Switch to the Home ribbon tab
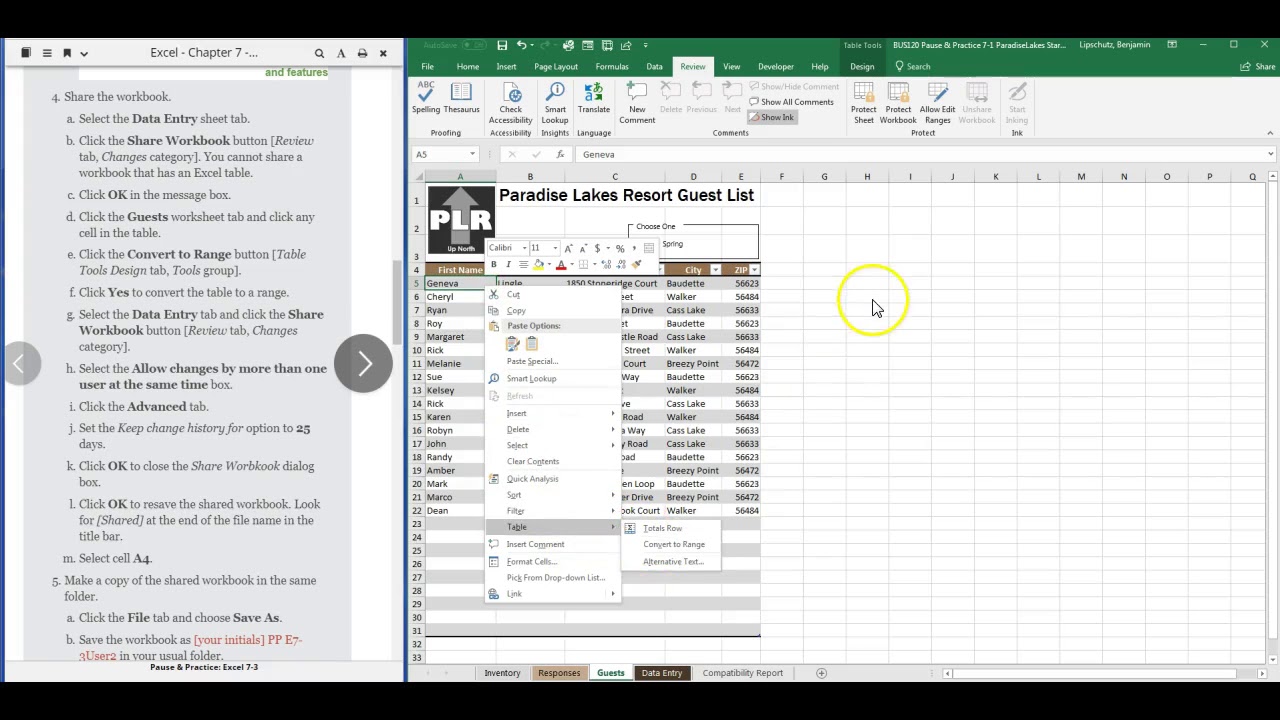The height and width of the screenshot is (720, 1280). (x=467, y=67)
